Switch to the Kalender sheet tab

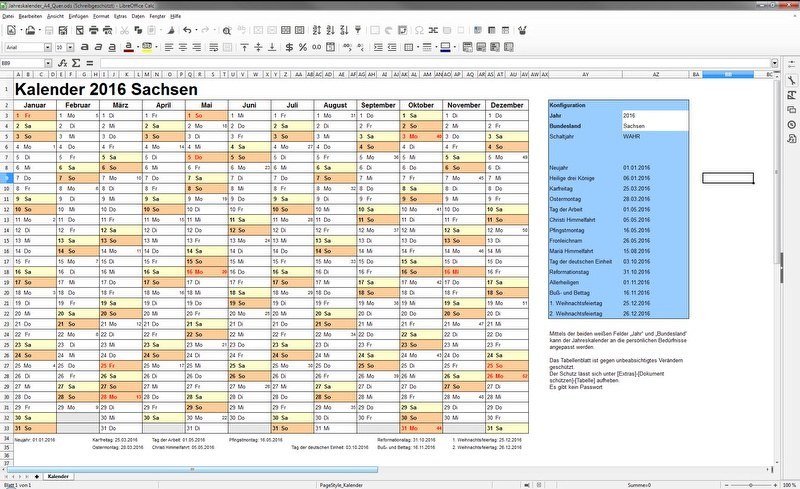click(x=58, y=476)
